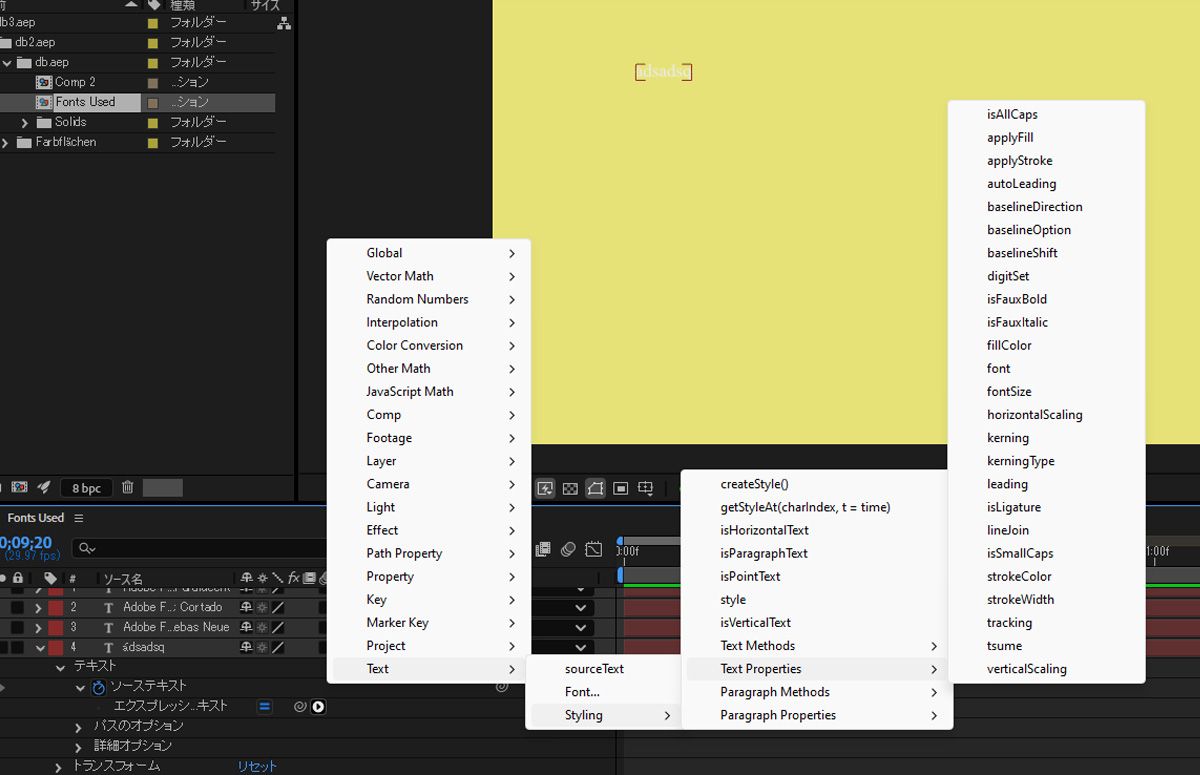Click tan label swatch for Comp 2

(153, 82)
